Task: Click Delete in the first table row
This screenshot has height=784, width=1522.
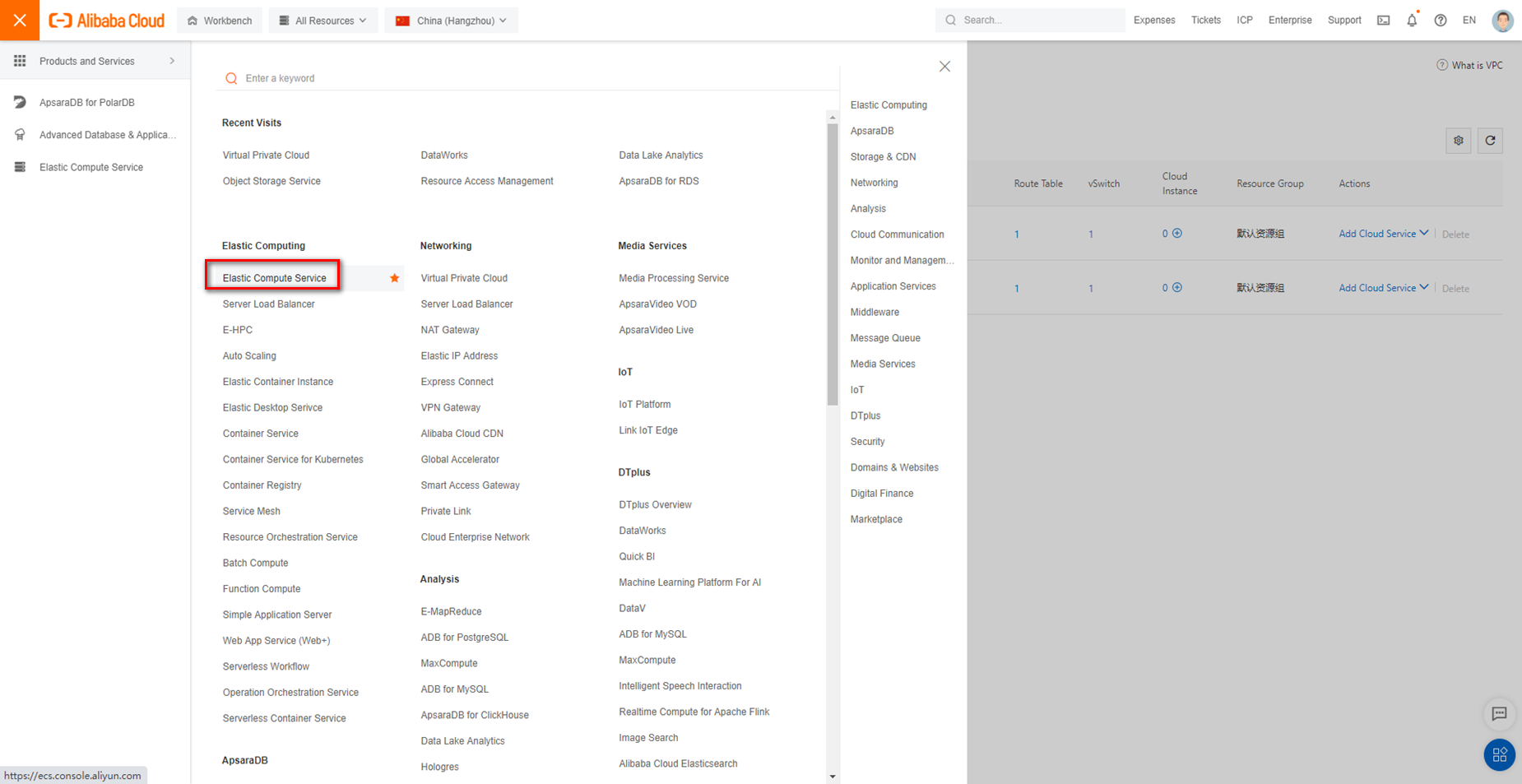Action: [1455, 234]
